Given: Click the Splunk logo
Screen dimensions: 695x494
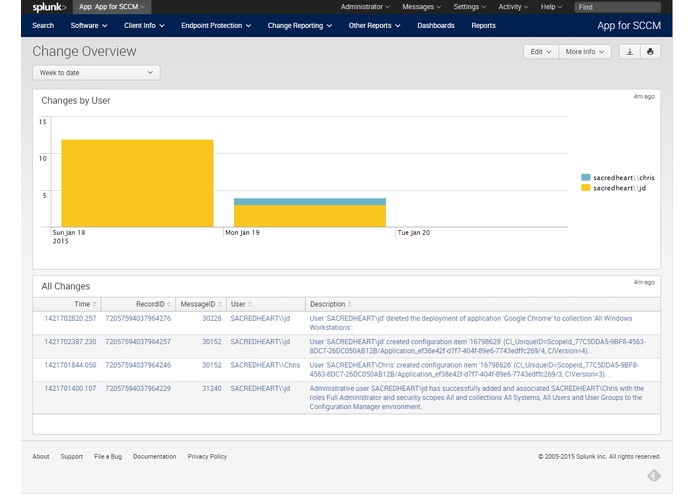Looking at the screenshot, I should click(x=49, y=7).
